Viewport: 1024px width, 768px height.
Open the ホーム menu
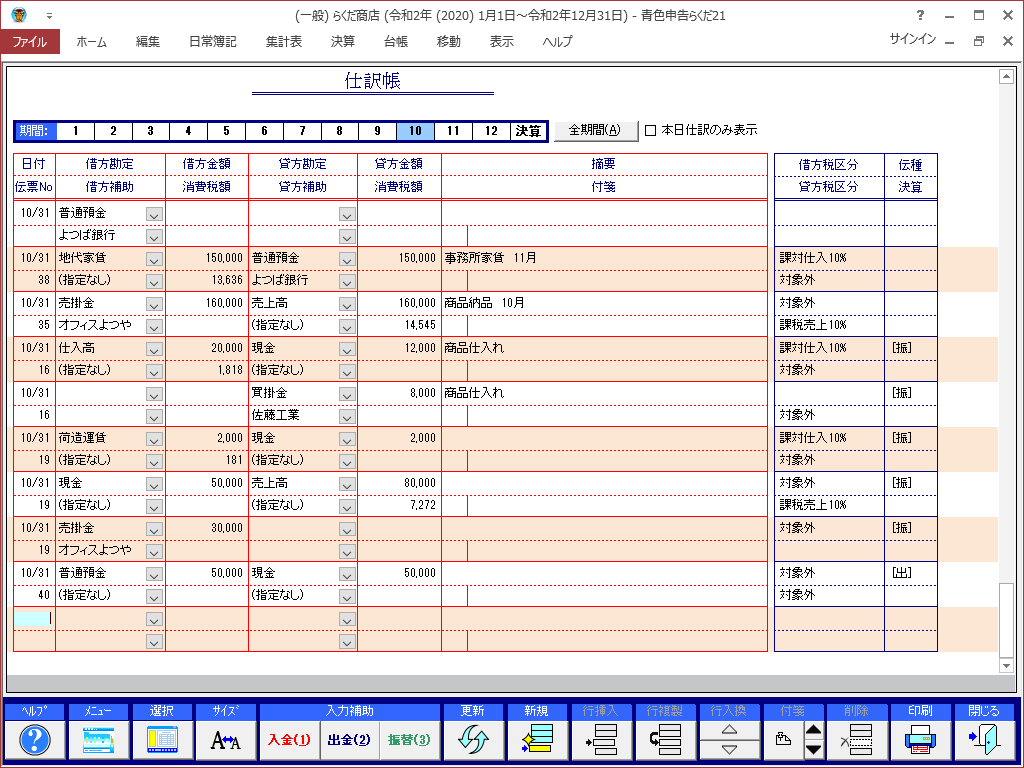point(91,42)
